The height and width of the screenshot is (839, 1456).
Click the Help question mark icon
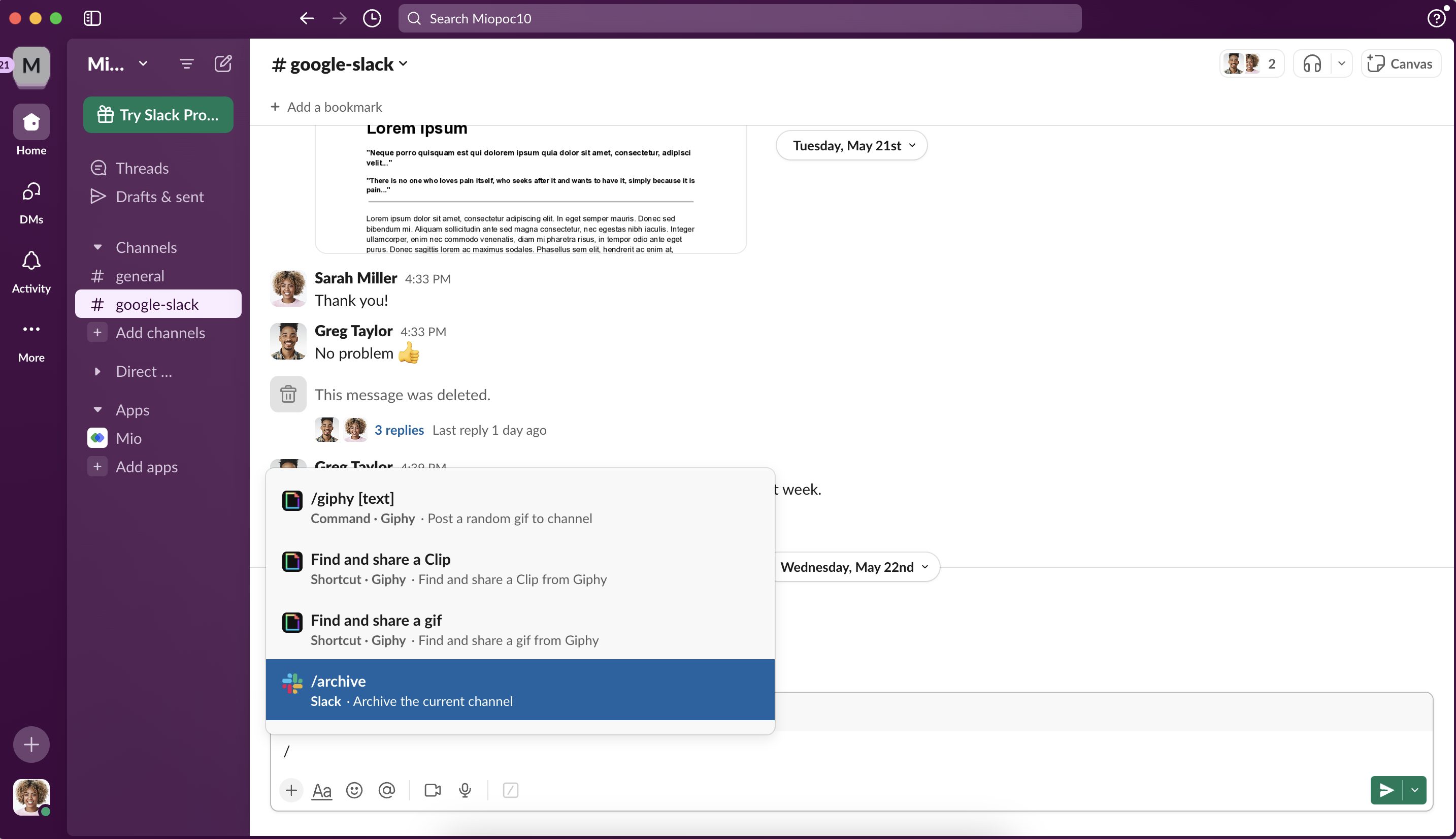click(x=1436, y=18)
